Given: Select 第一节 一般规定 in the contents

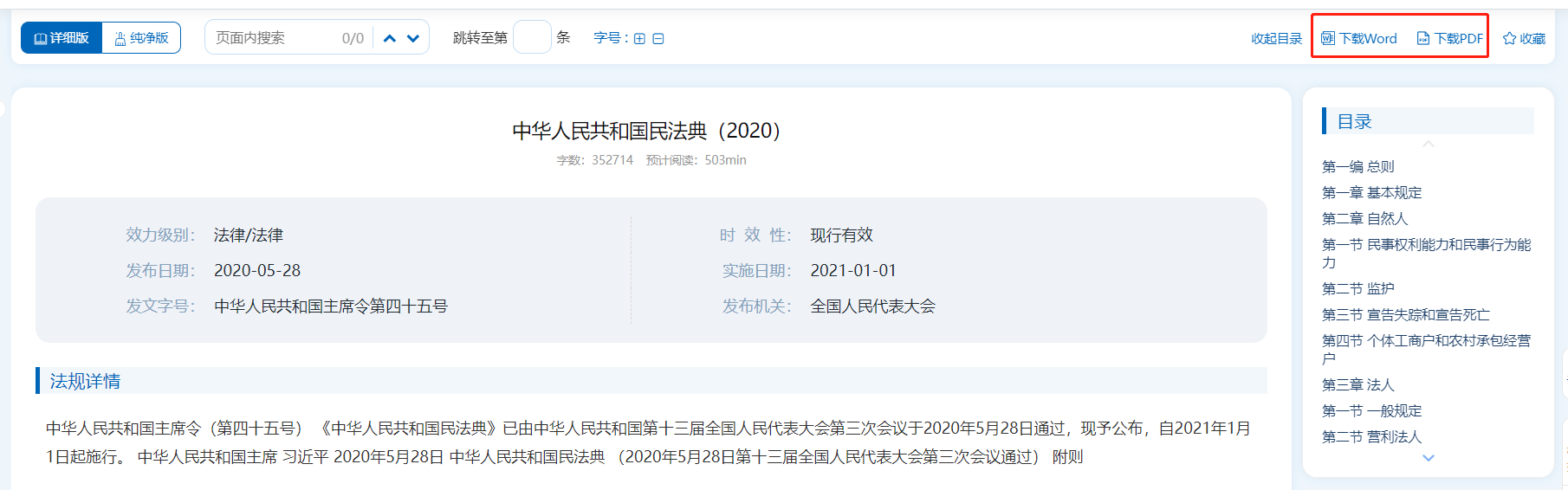Looking at the screenshot, I should coord(1371,410).
